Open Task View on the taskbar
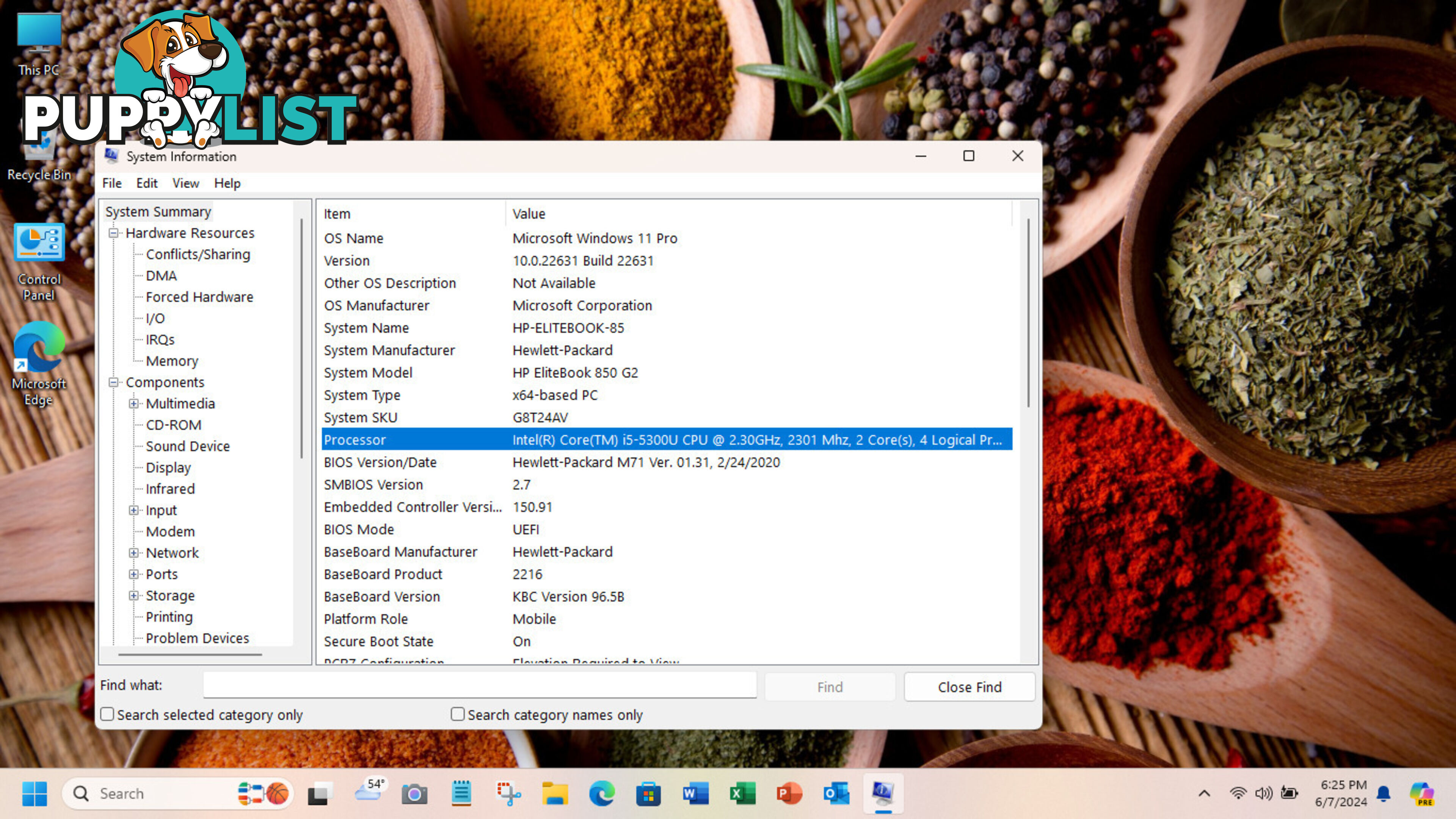1456x819 pixels. [320, 794]
